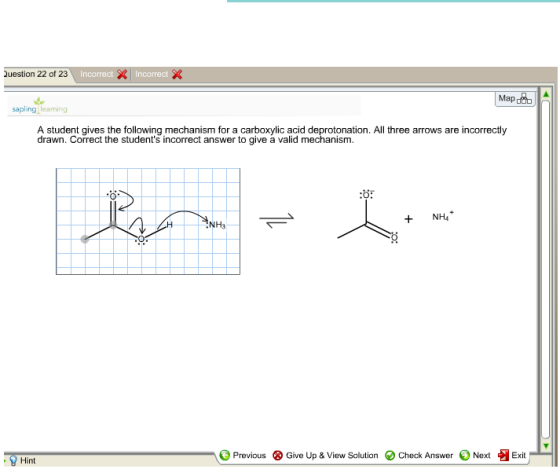Select the gray methyl carbon dot
Viewport: 560px width, 469px height.
(85, 239)
